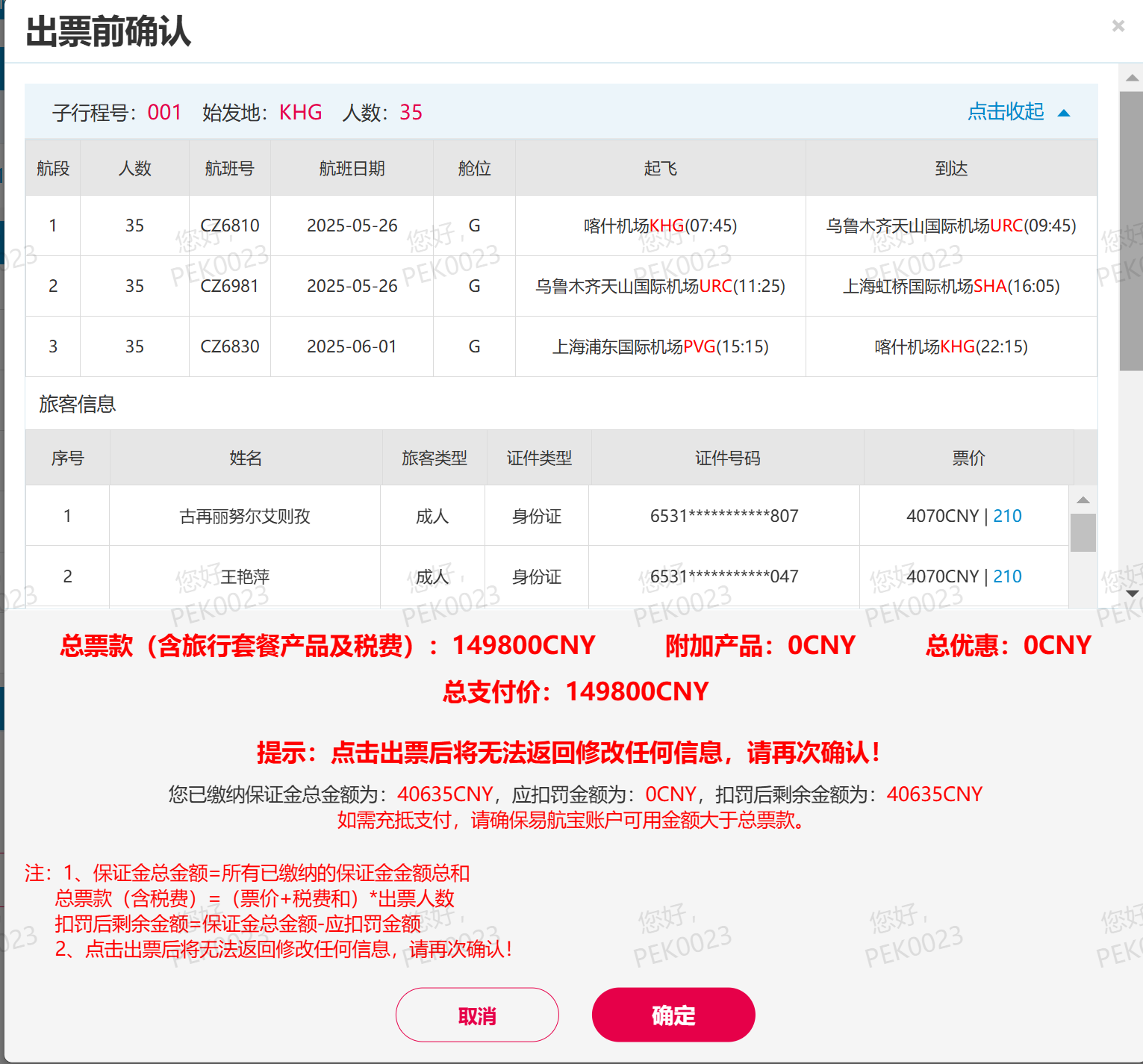Click the 票价 column header

(968, 458)
